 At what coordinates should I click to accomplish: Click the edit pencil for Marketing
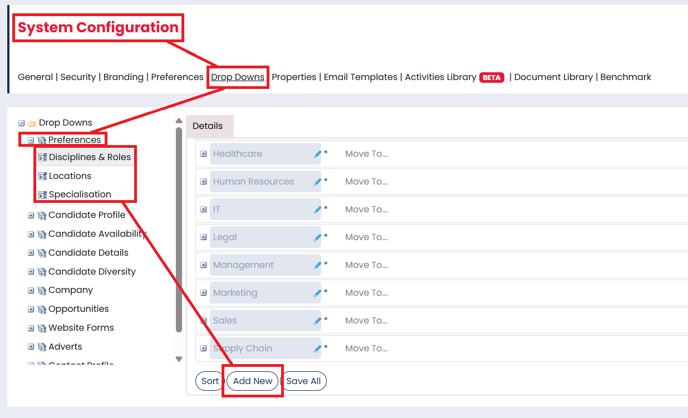point(317,293)
